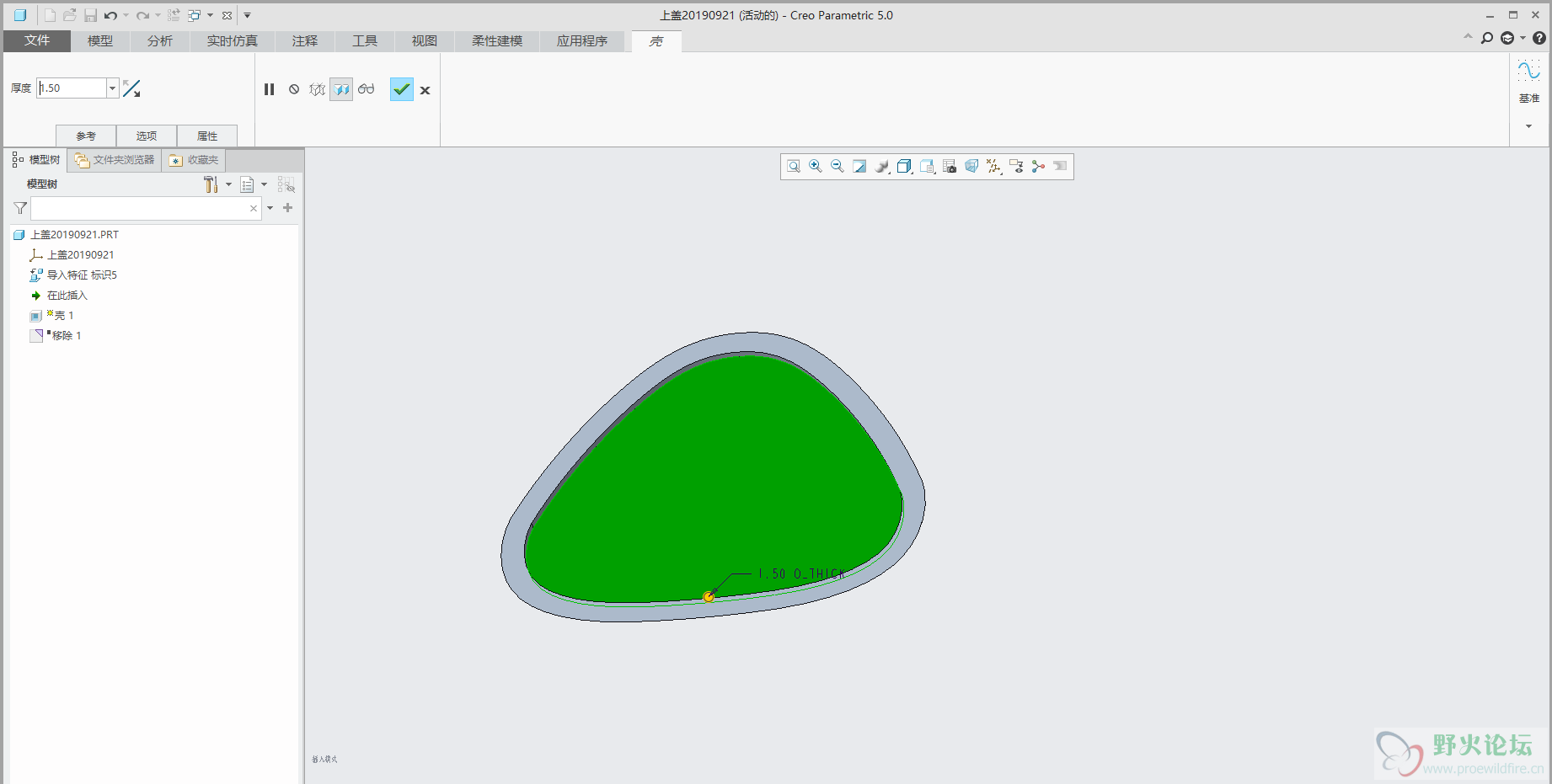The width and height of the screenshot is (1552, 784).
Task: Toggle the glasses verify-mode icon
Action: coord(366,89)
